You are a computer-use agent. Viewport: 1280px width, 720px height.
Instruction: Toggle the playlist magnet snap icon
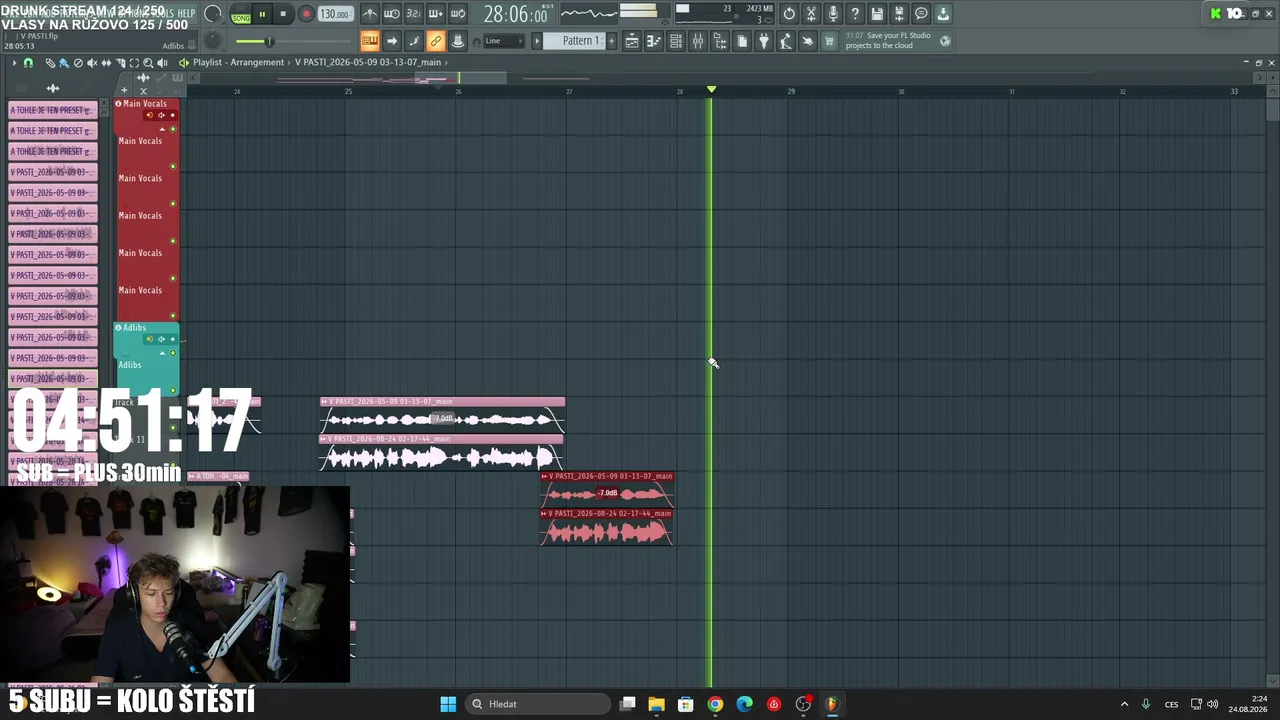tap(28, 63)
